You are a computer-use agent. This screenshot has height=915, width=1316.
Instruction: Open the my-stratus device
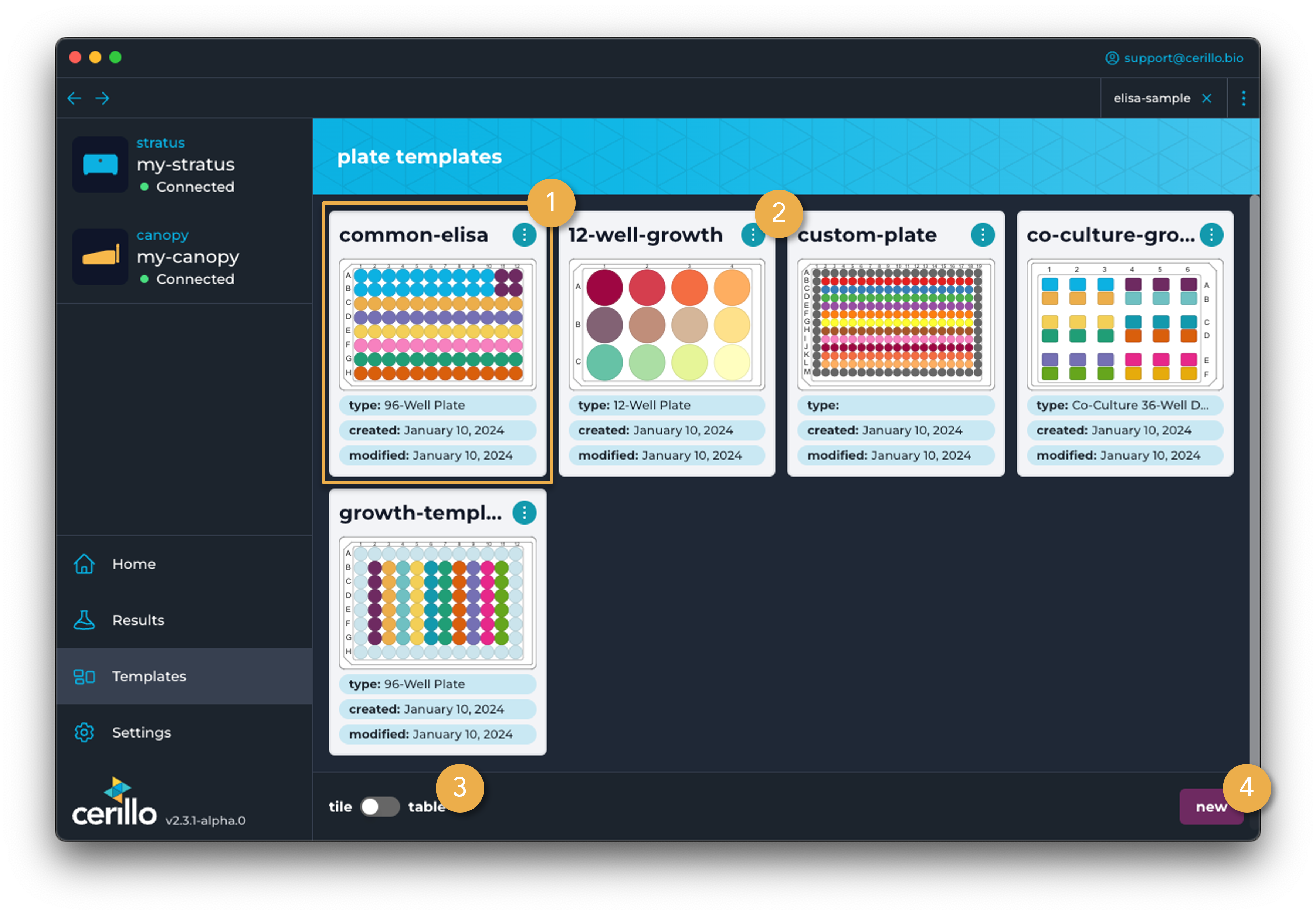coord(185,165)
